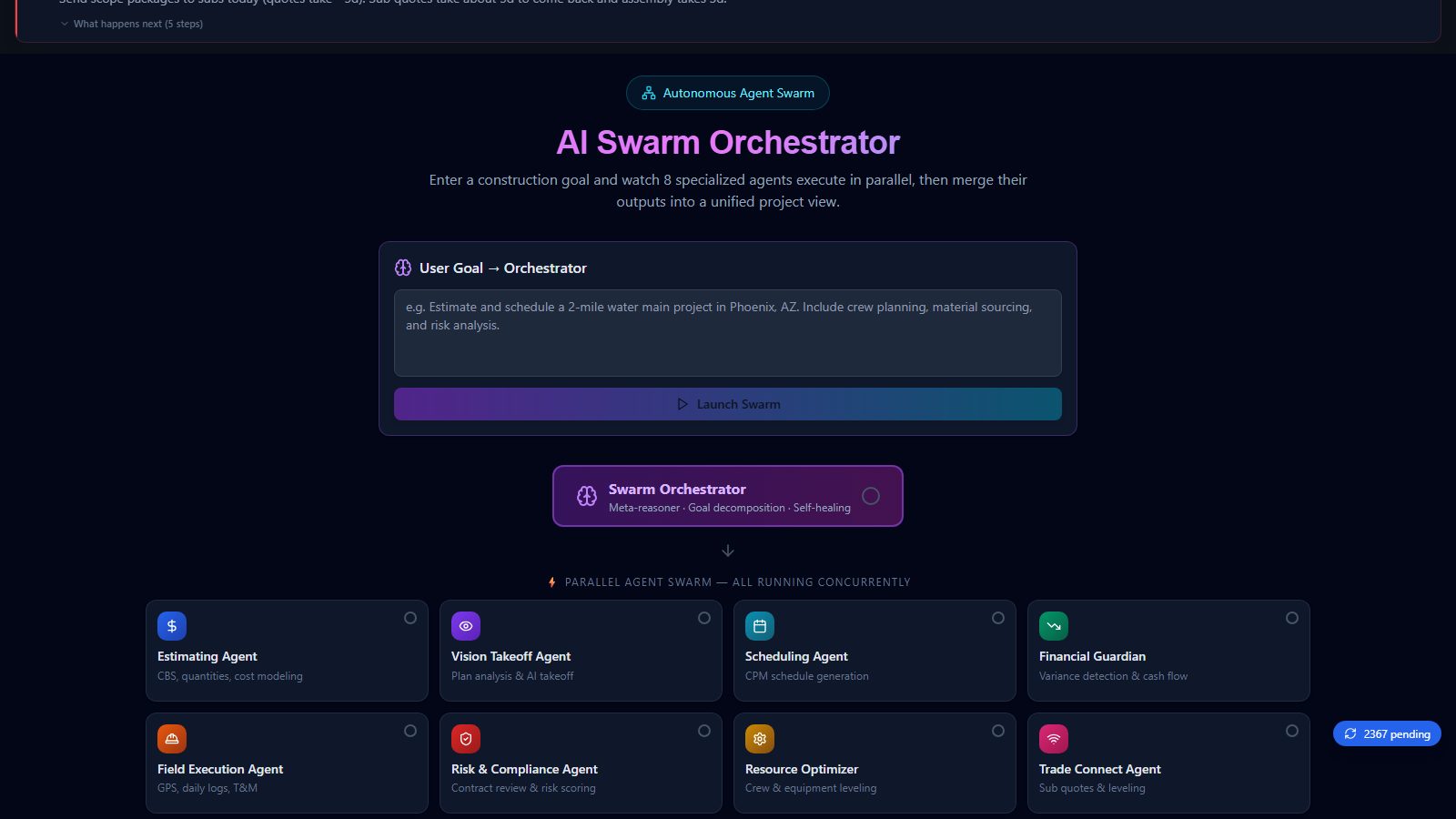
Task: Launch the swarm with the Launch Swarm button
Action: click(728, 404)
